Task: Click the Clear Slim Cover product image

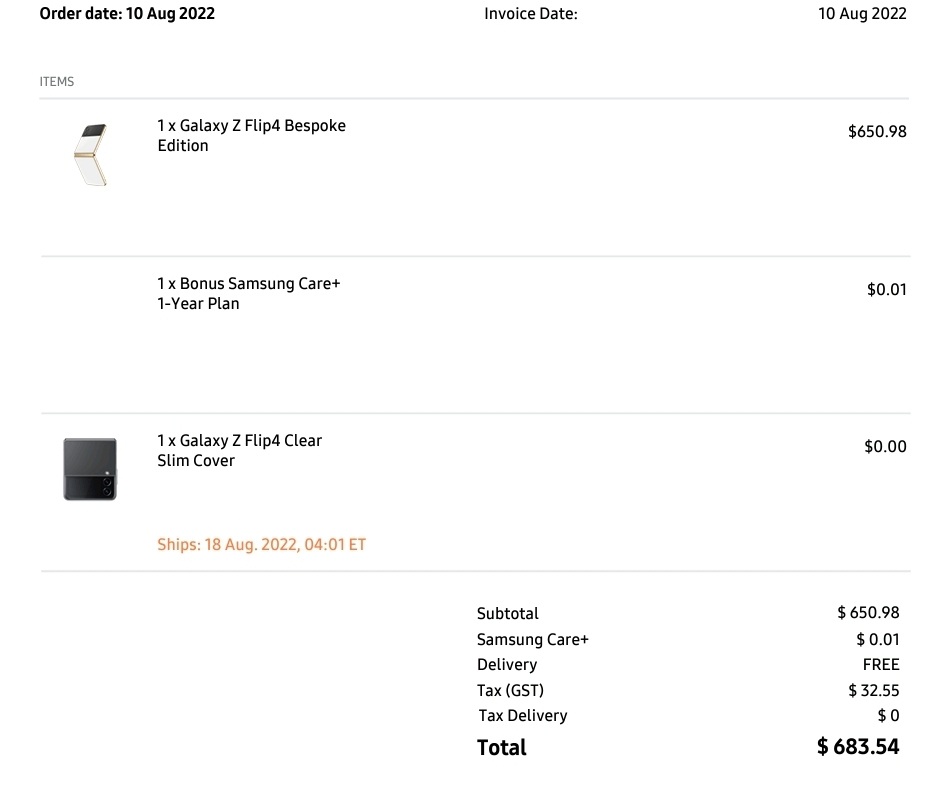Action: [x=90, y=468]
